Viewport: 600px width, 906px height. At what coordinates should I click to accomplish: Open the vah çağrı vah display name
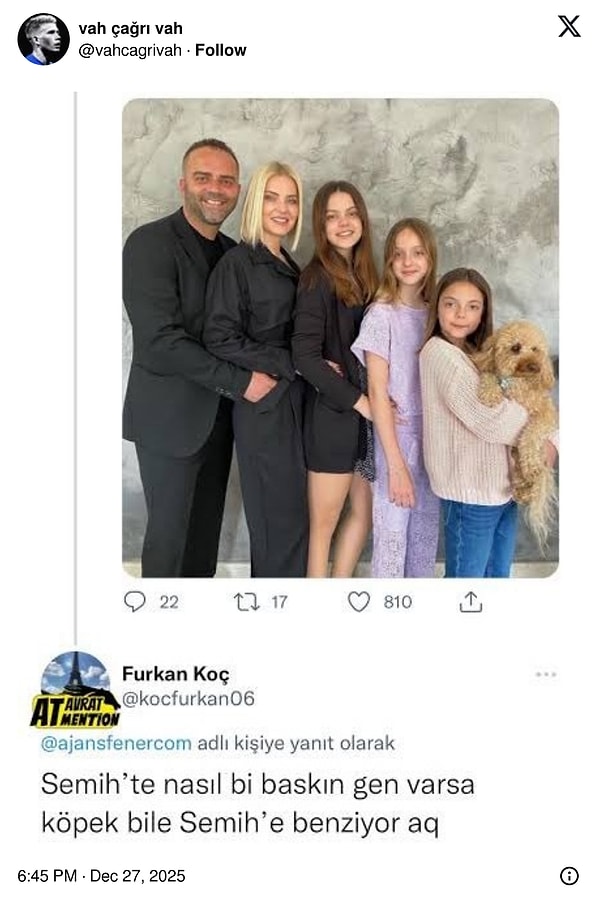pyautogui.click(x=131, y=28)
